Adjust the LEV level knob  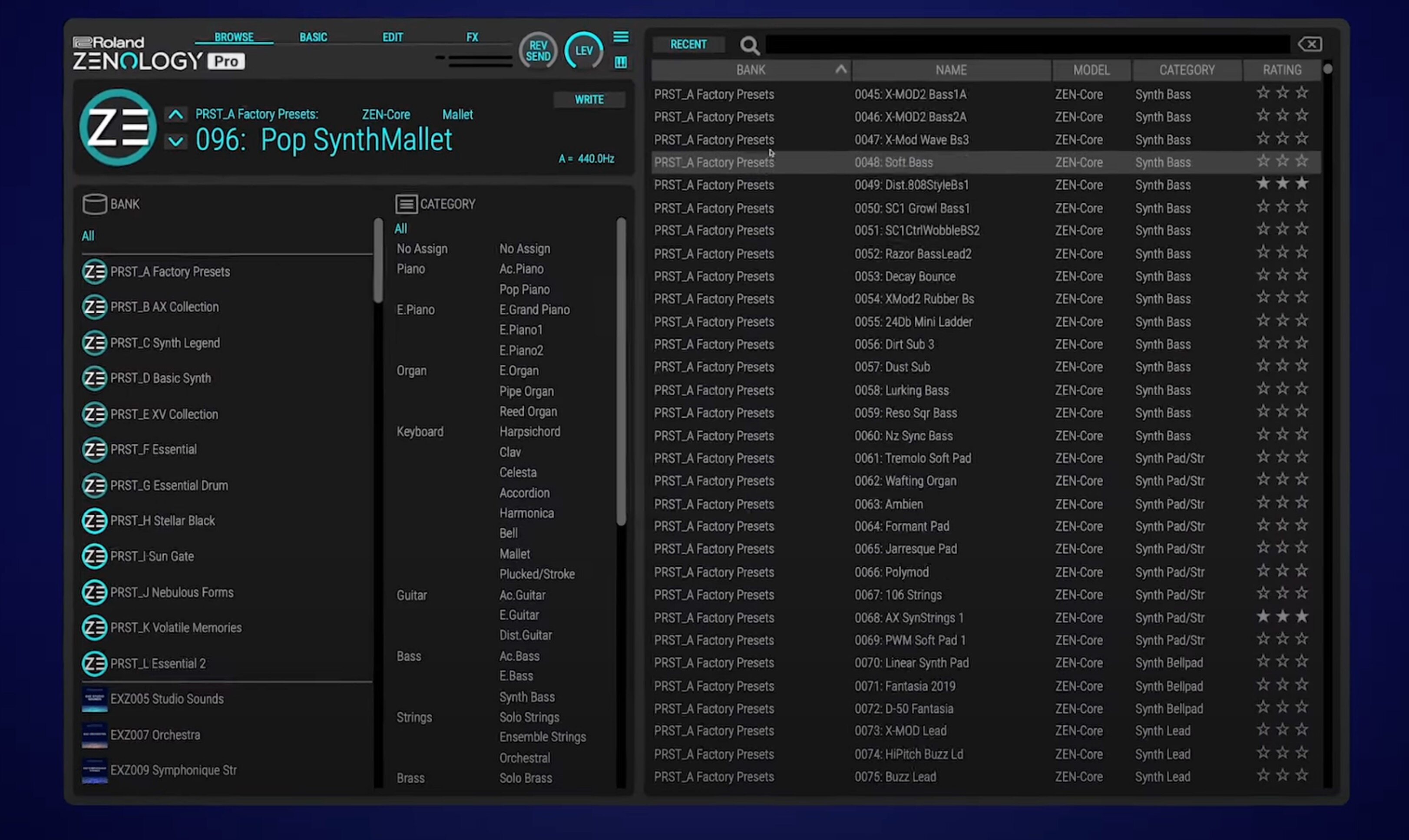583,51
